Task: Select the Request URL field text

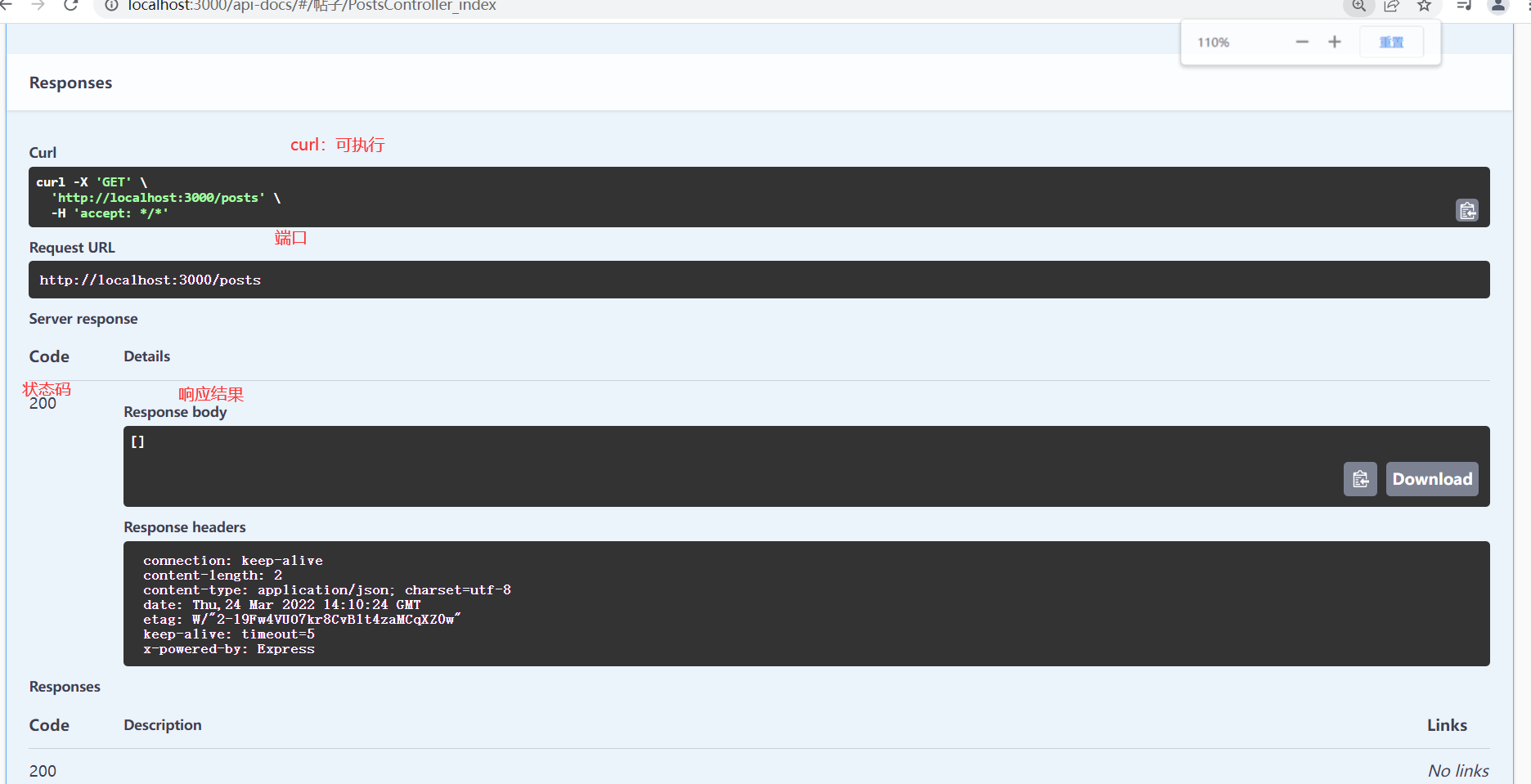Action: pos(150,280)
